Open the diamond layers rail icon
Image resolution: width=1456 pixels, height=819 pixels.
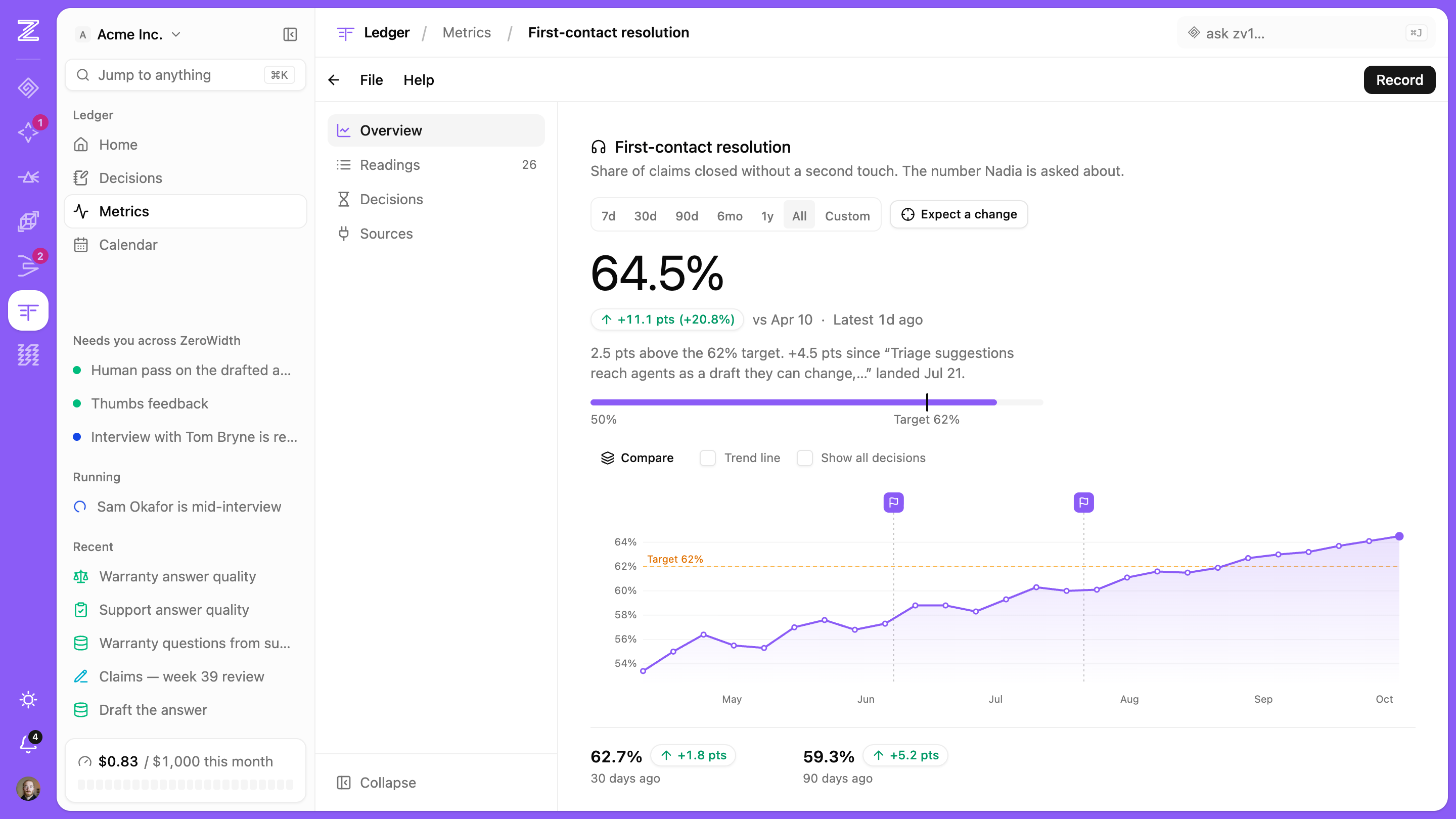click(x=28, y=87)
